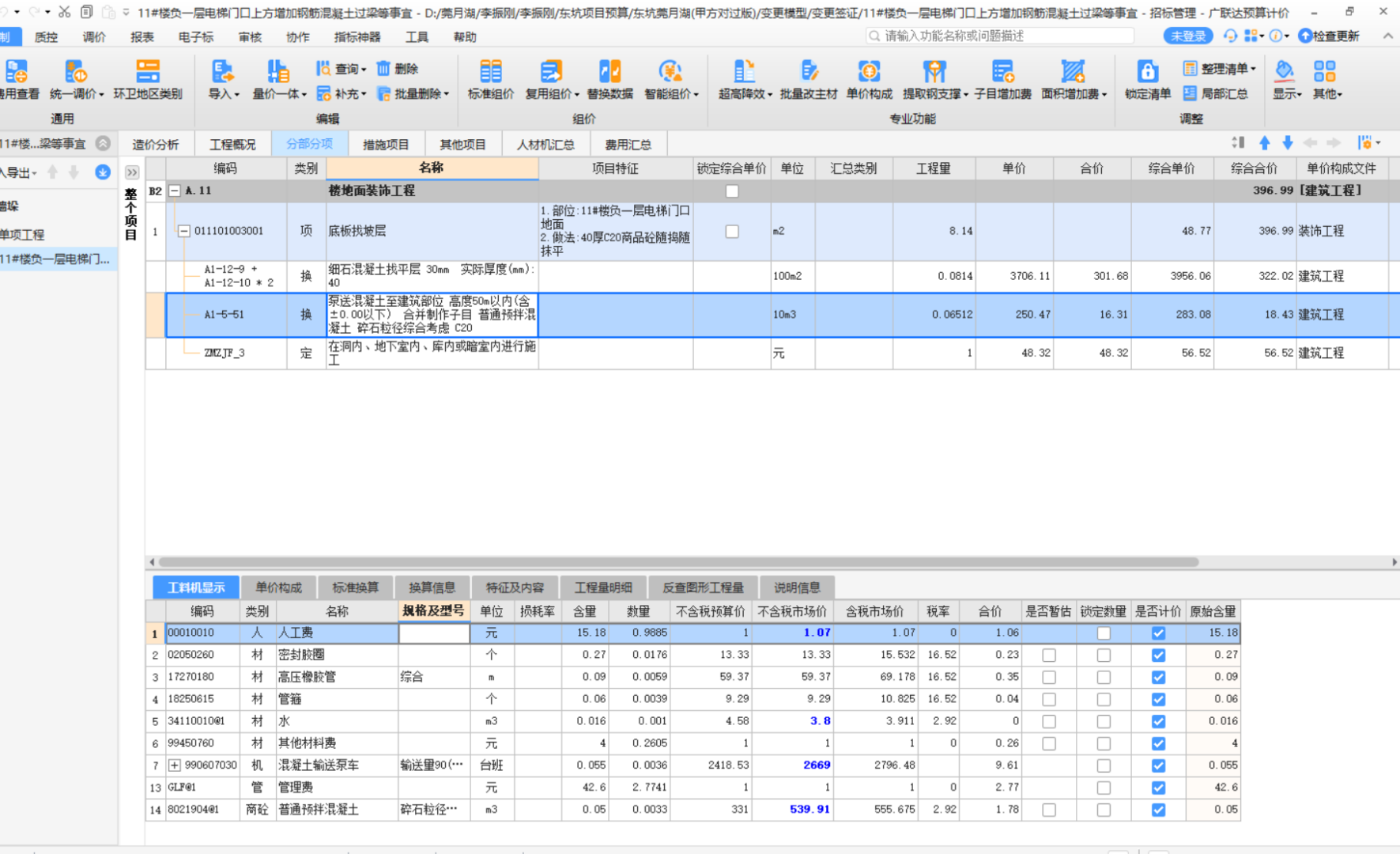The height and width of the screenshot is (854, 1400).
Task: Click 提取钢支撑 icon
Action: pyautogui.click(x=934, y=71)
